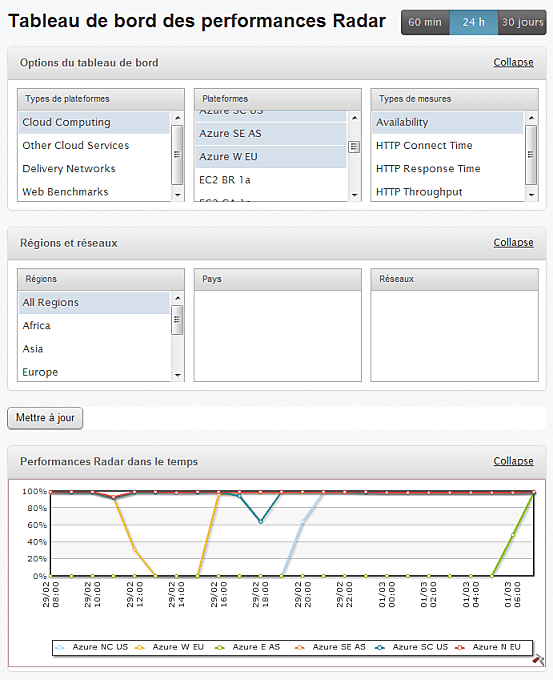Click the chart resize handle icon
The height and width of the screenshot is (680, 553).
click(538, 660)
